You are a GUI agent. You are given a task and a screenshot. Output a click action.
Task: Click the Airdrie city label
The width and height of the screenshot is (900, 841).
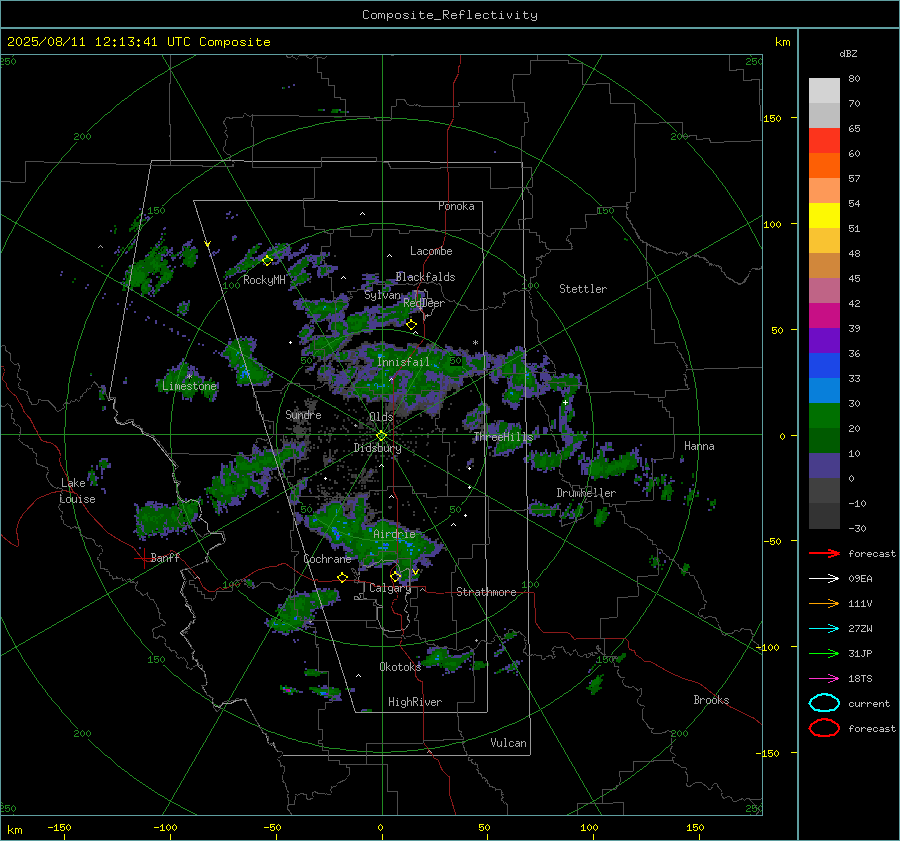pyautogui.click(x=394, y=534)
